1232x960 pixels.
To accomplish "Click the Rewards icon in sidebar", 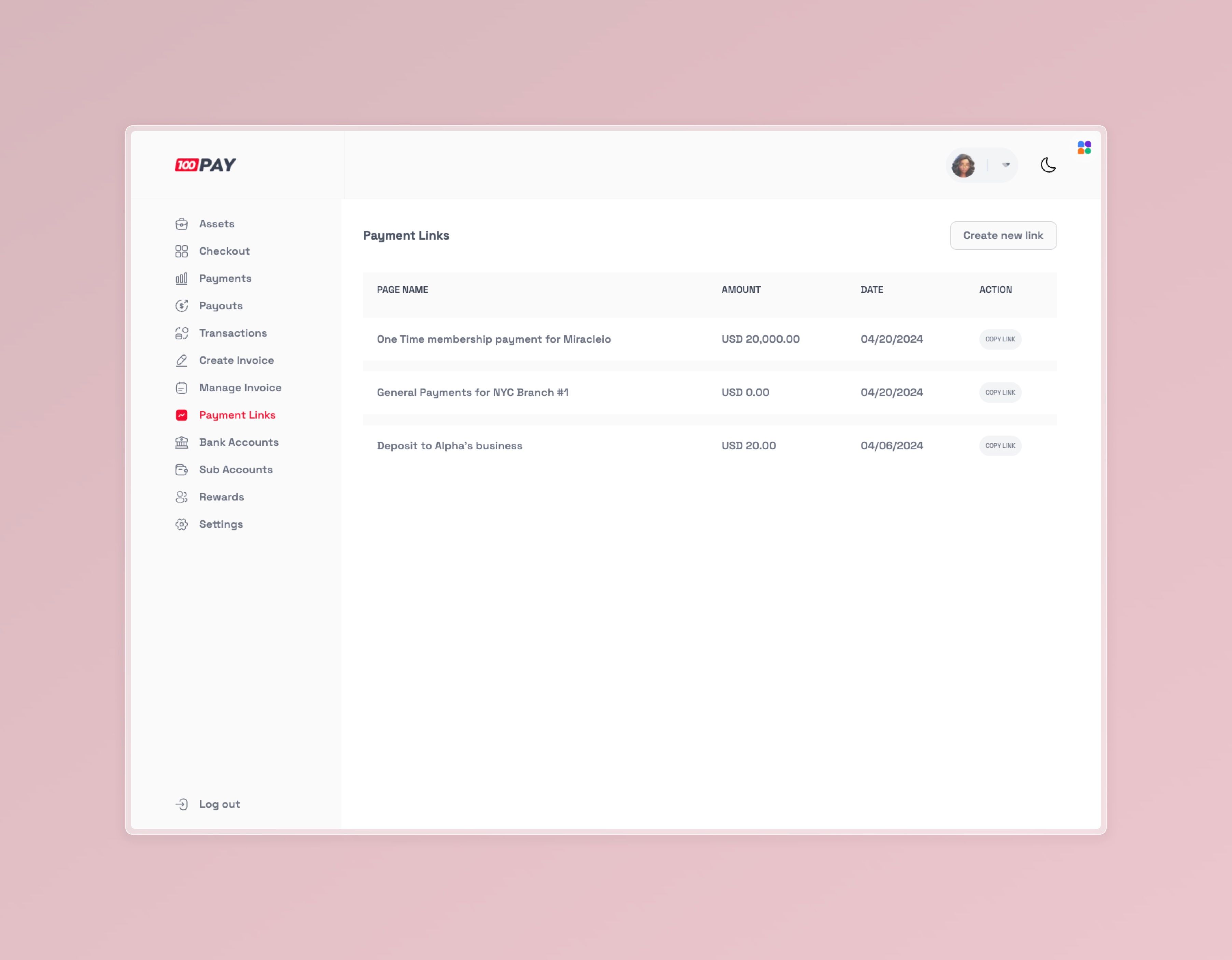I will coord(181,496).
